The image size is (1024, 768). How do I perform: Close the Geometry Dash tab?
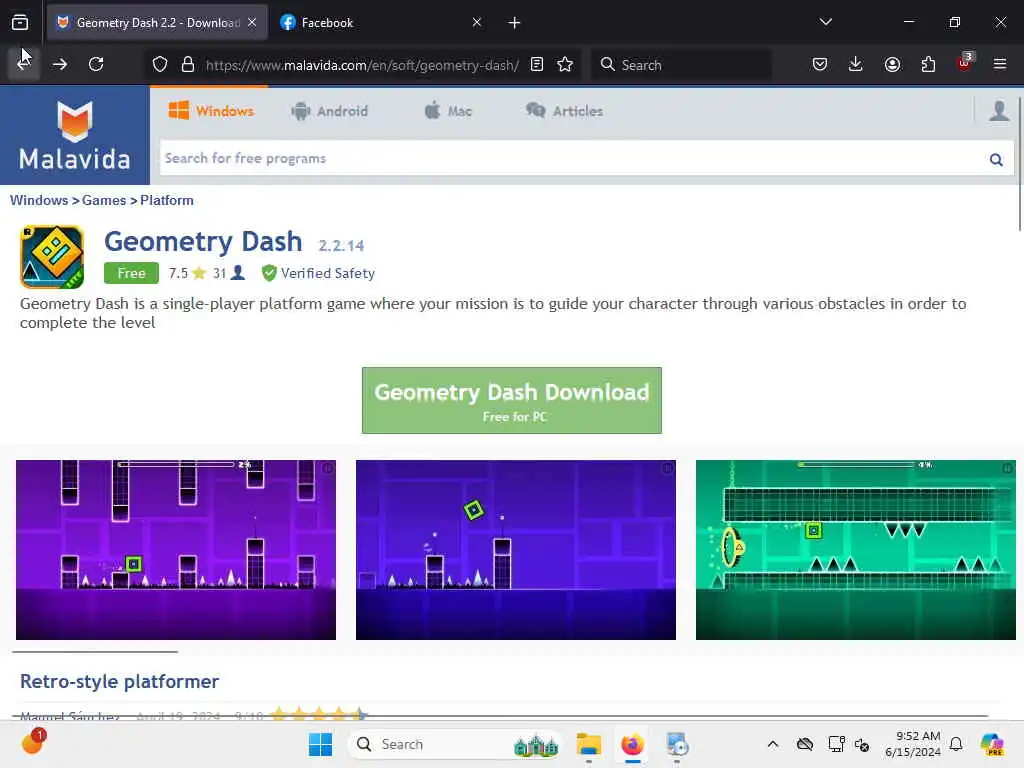(x=252, y=22)
